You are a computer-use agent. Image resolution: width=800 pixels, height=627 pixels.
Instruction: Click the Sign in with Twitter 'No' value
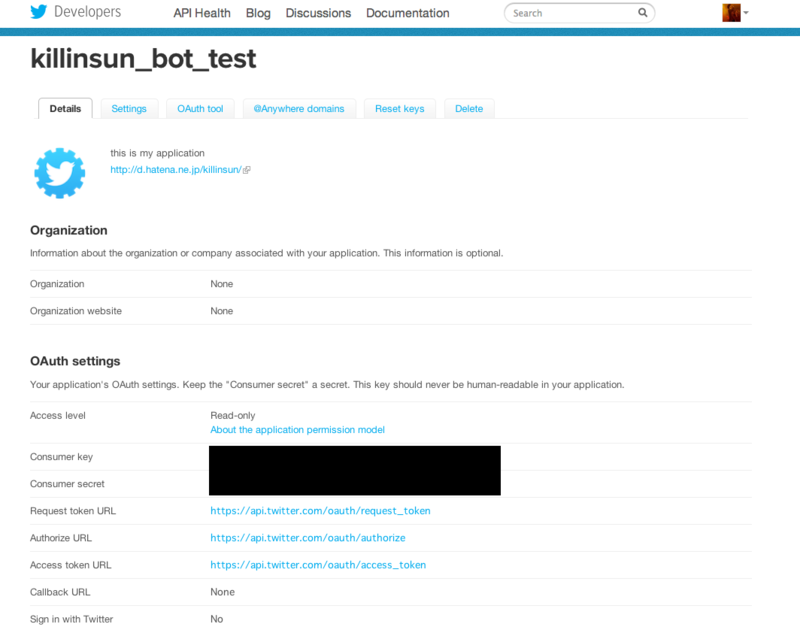217,619
